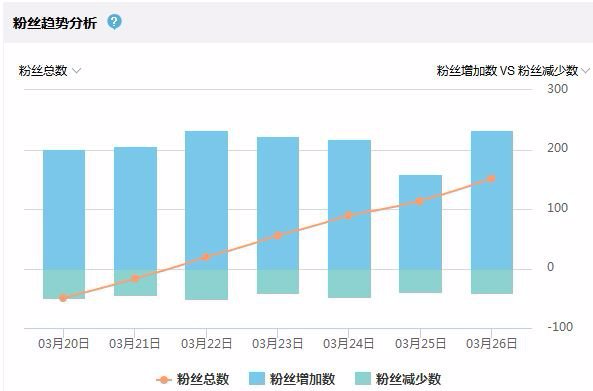Screen dimensions: 593x391
Task: Click the teal decrease bar for 03月25日
Action: [x=421, y=281]
